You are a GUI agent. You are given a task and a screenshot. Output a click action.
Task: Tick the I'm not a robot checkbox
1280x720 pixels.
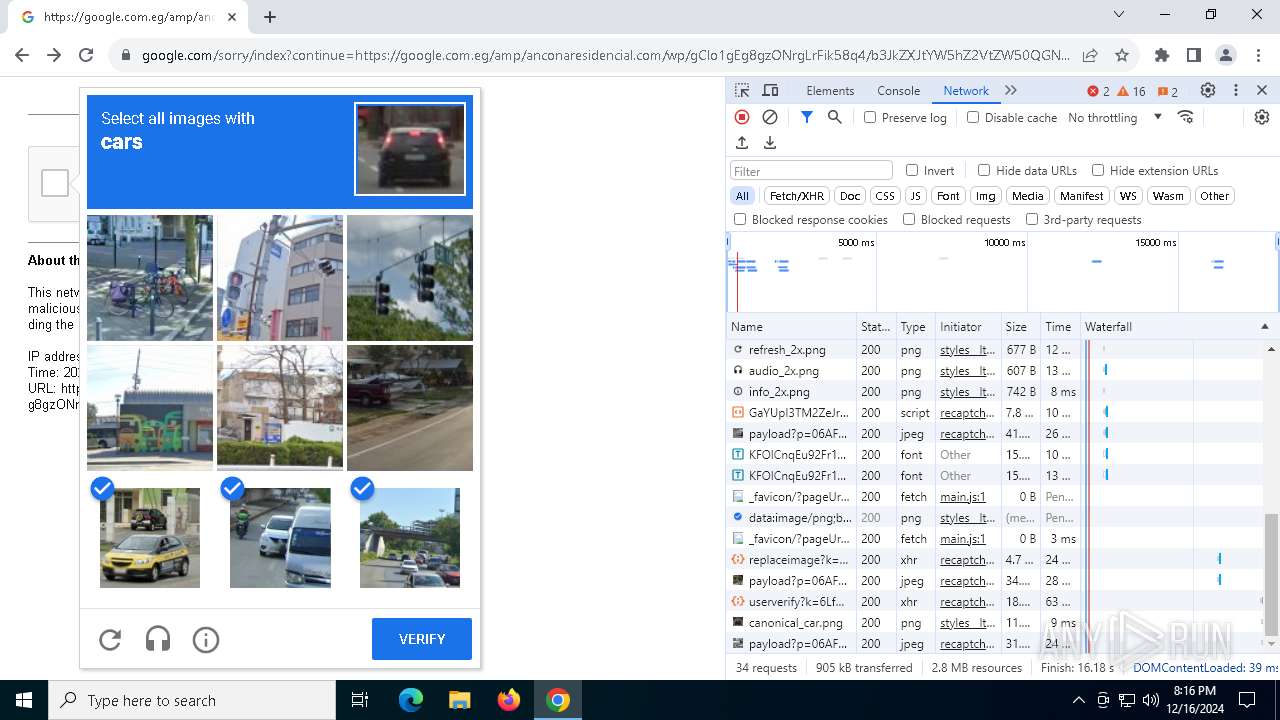[55, 183]
